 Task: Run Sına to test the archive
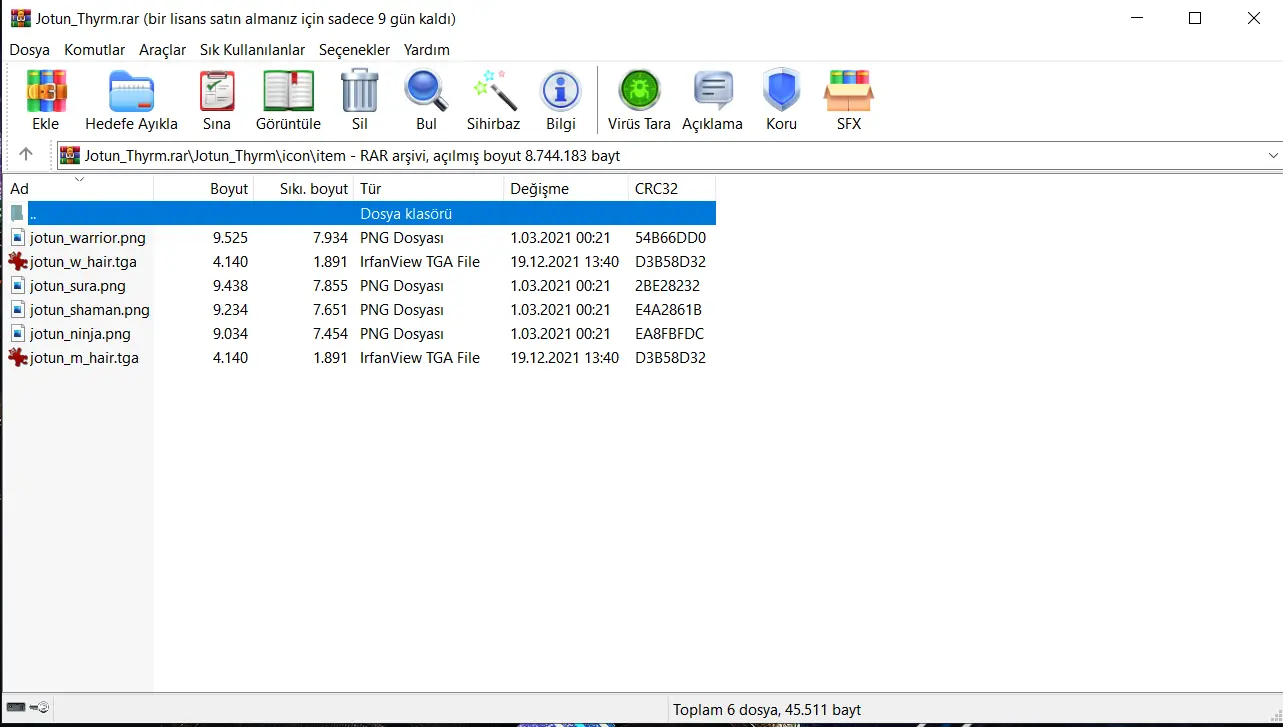[x=217, y=92]
